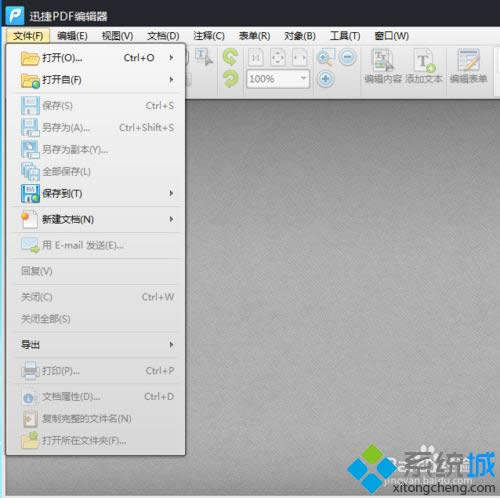Choose the 导出 menu entry
Image resolution: width=500 pixels, height=498 pixels.
(x=95, y=345)
